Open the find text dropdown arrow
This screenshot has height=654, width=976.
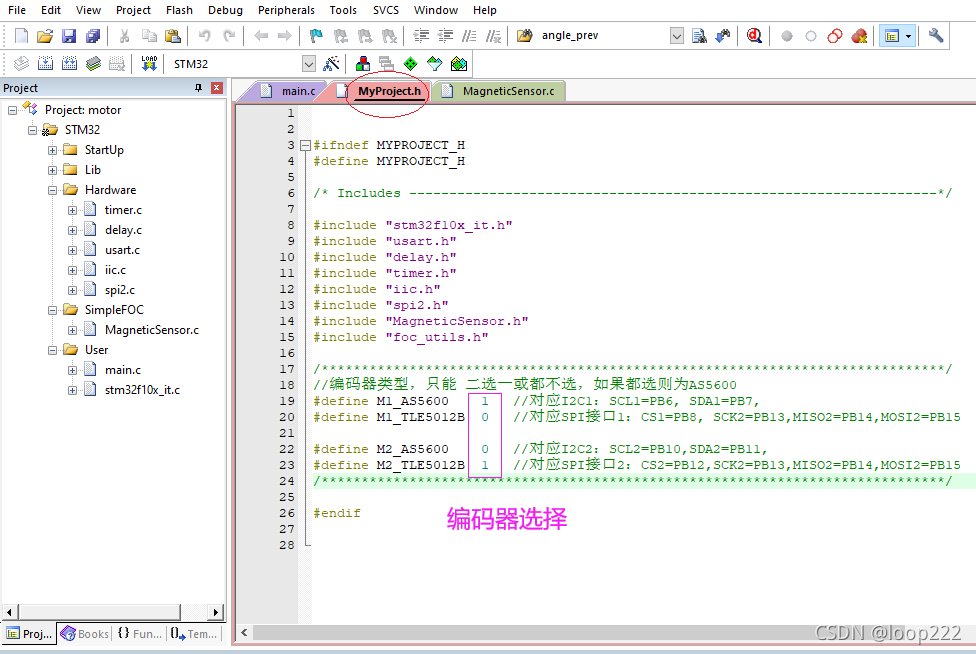677,35
